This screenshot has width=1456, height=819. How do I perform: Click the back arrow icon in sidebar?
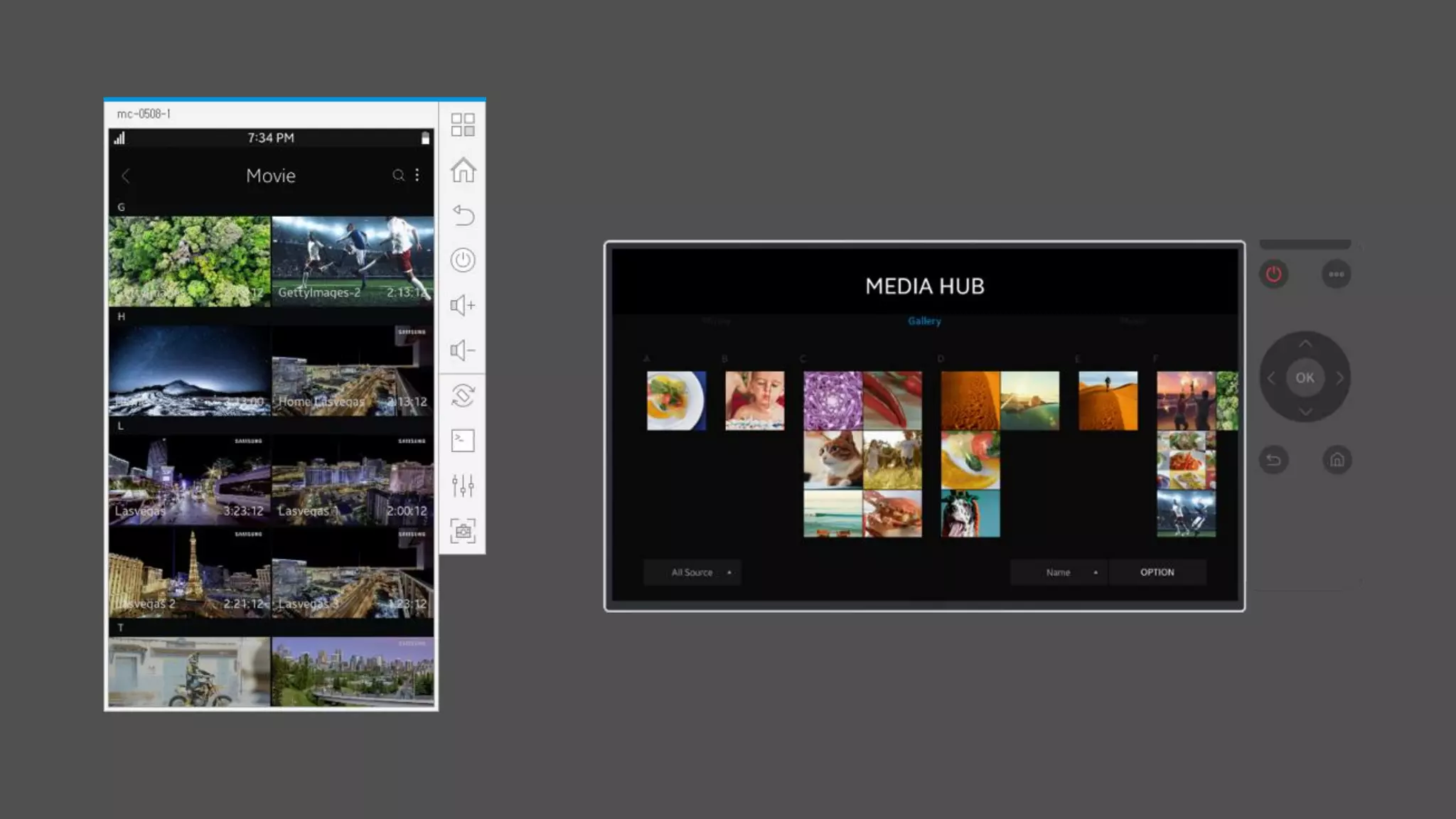[x=463, y=215]
